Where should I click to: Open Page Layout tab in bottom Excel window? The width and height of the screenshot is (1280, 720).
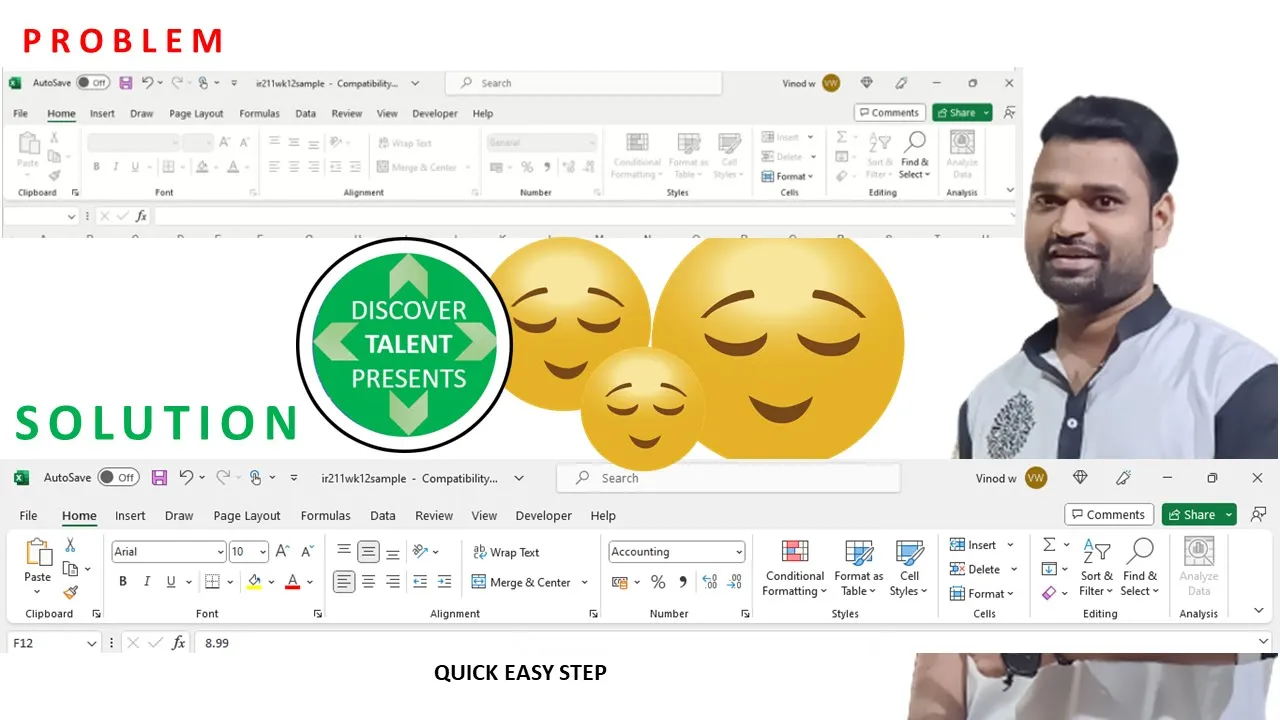(x=247, y=516)
